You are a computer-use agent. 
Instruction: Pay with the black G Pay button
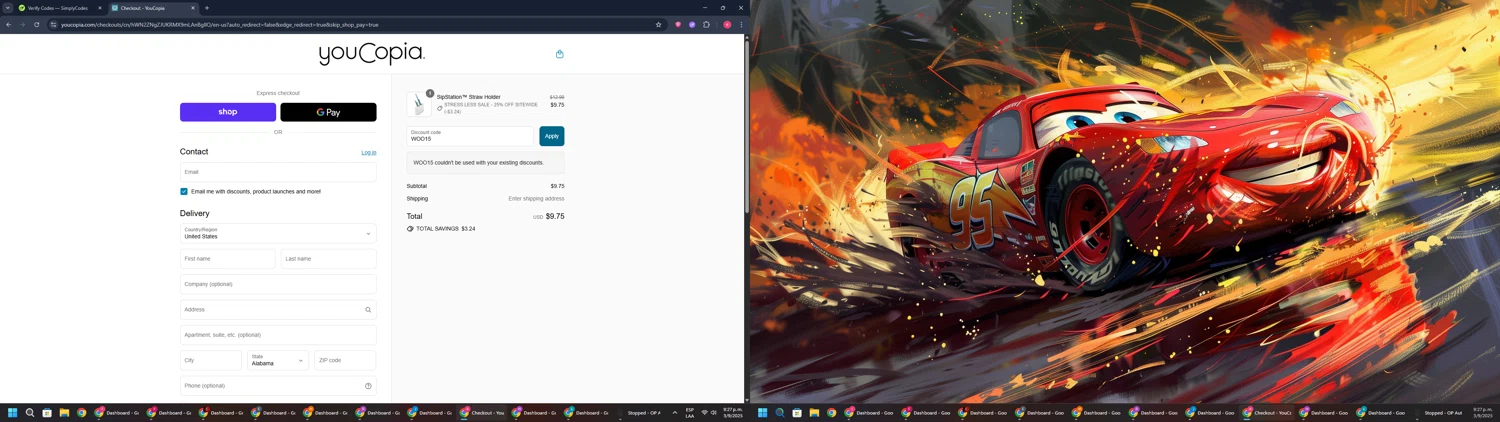tap(328, 112)
